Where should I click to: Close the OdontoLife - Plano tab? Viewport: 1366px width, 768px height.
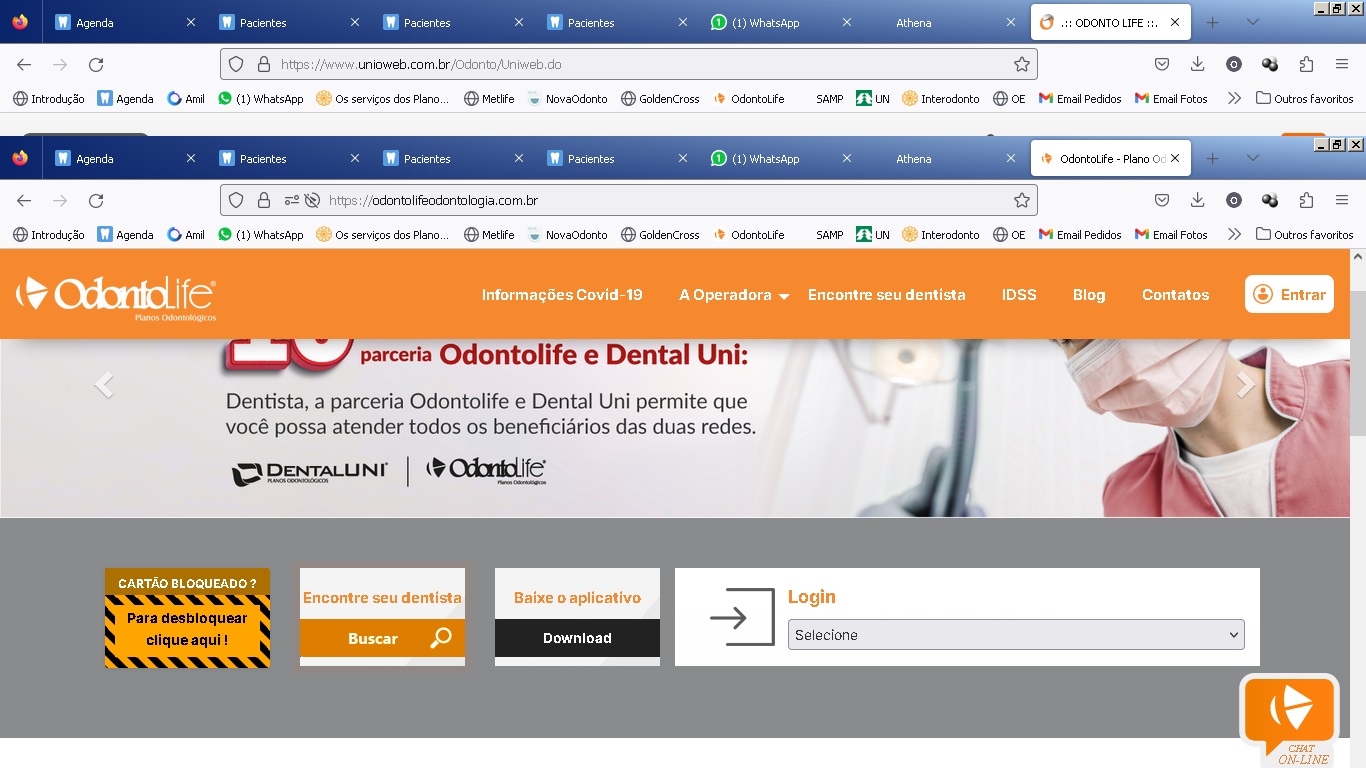pyautogui.click(x=1175, y=158)
